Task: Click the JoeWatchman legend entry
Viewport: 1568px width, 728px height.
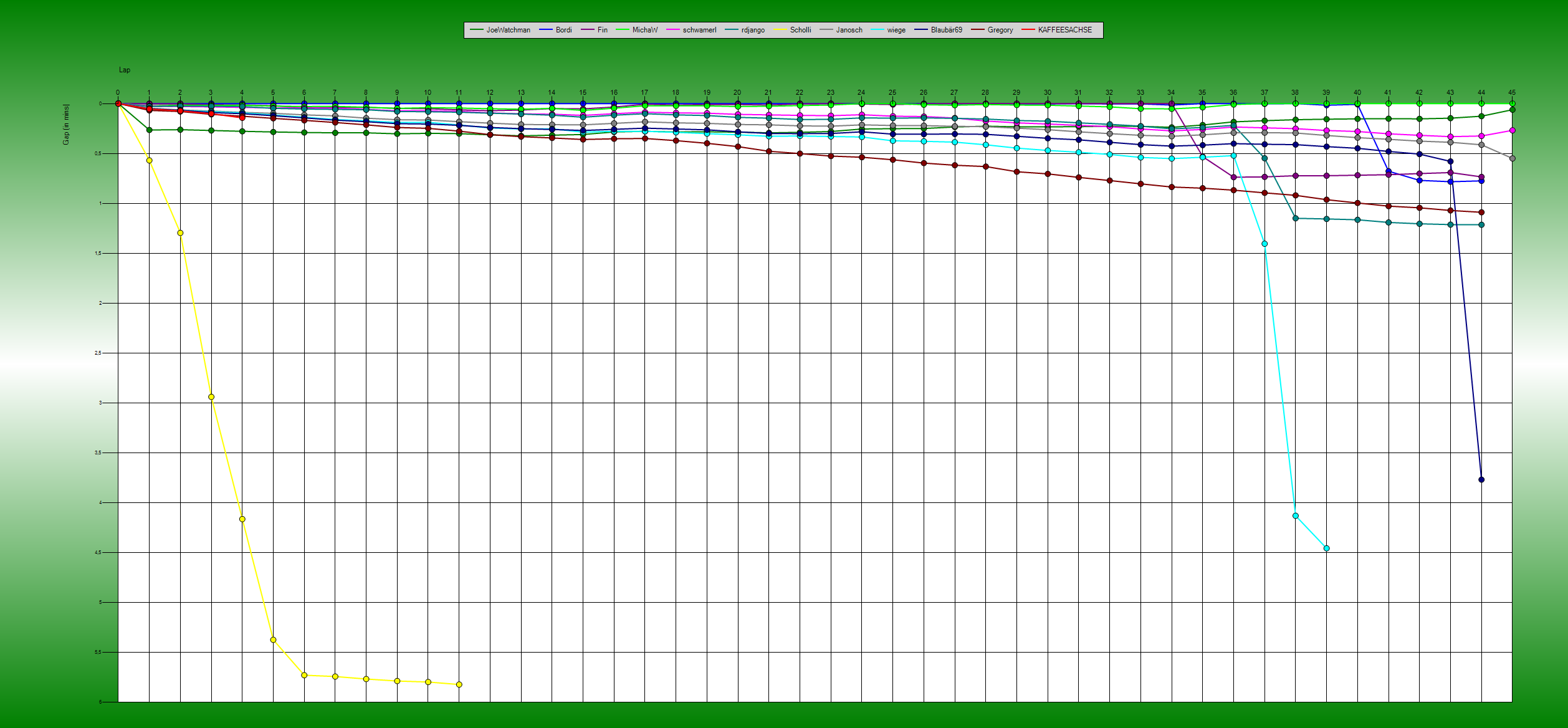Action: click(x=500, y=30)
